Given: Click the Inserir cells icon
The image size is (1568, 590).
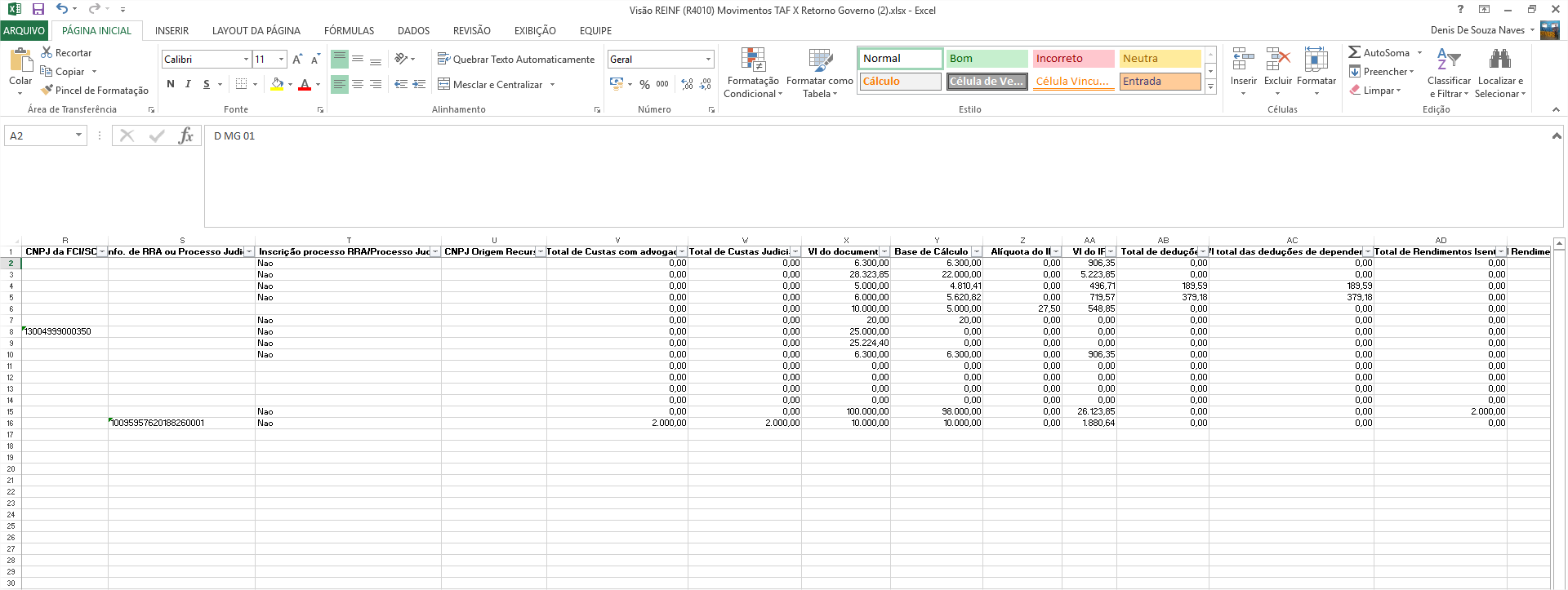Looking at the screenshot, I should coord(1243,60).
